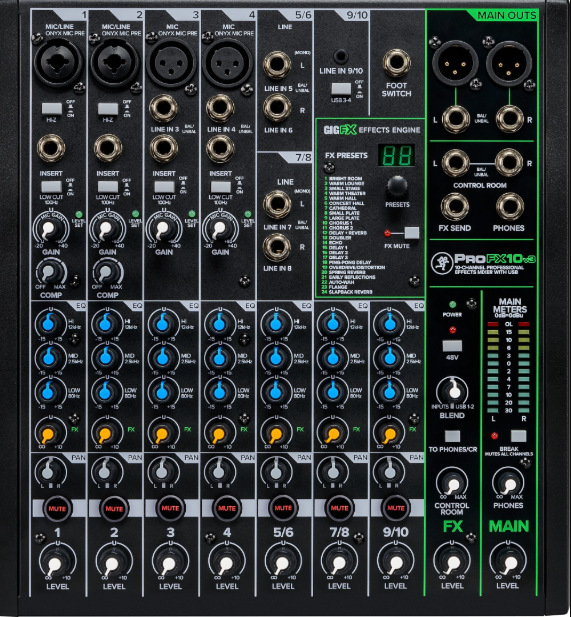Click the FX Presets number display
571x617 pixels.
pos(397,155)
